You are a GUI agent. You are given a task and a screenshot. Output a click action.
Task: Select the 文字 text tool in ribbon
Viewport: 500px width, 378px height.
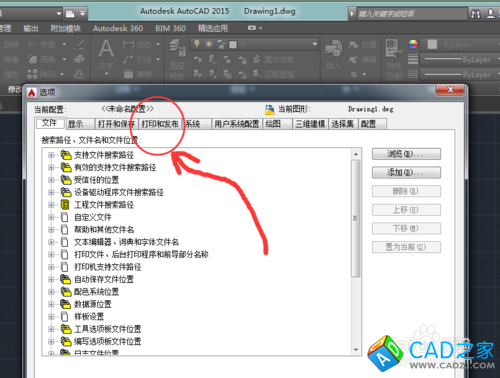[x=106, y=54]
